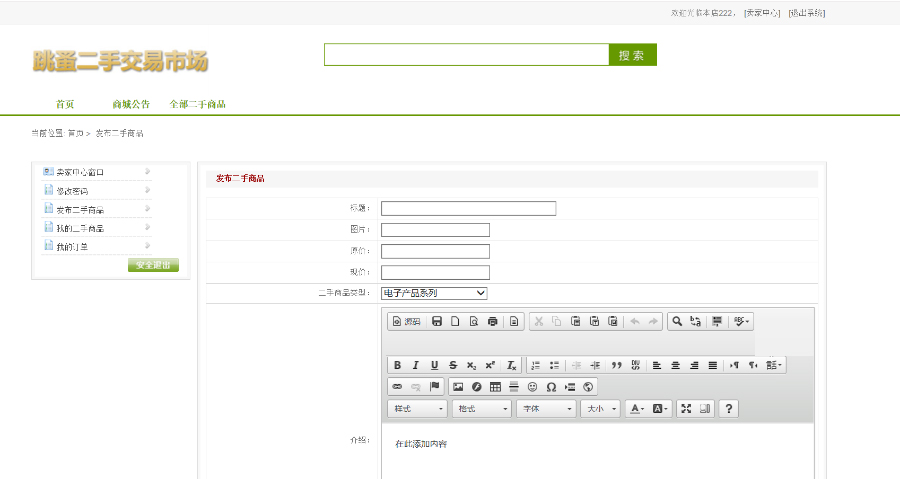Insert a table using the table icon
Viewport: 900px width, 479px height.
495,386
